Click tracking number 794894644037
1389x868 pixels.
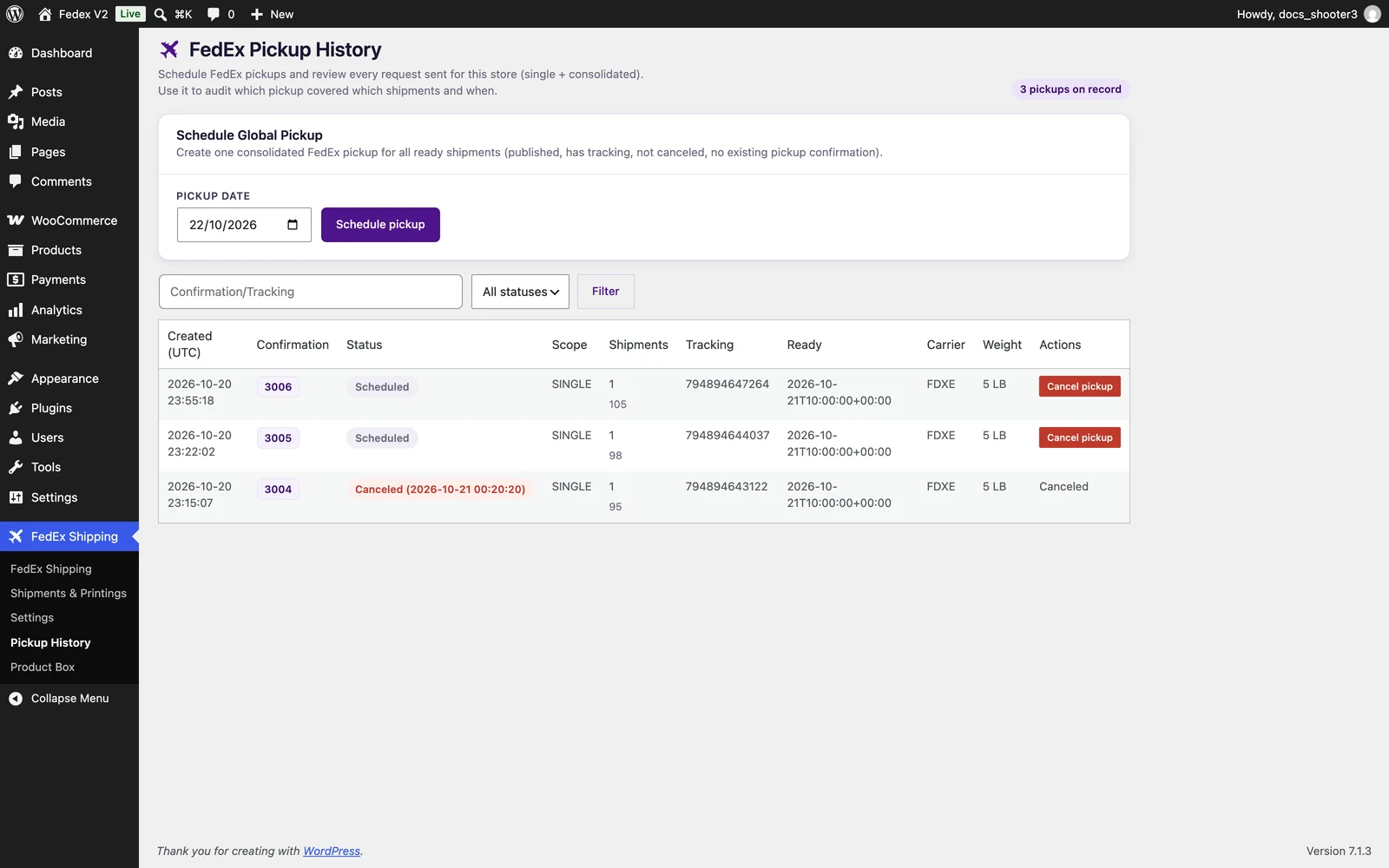727,435
